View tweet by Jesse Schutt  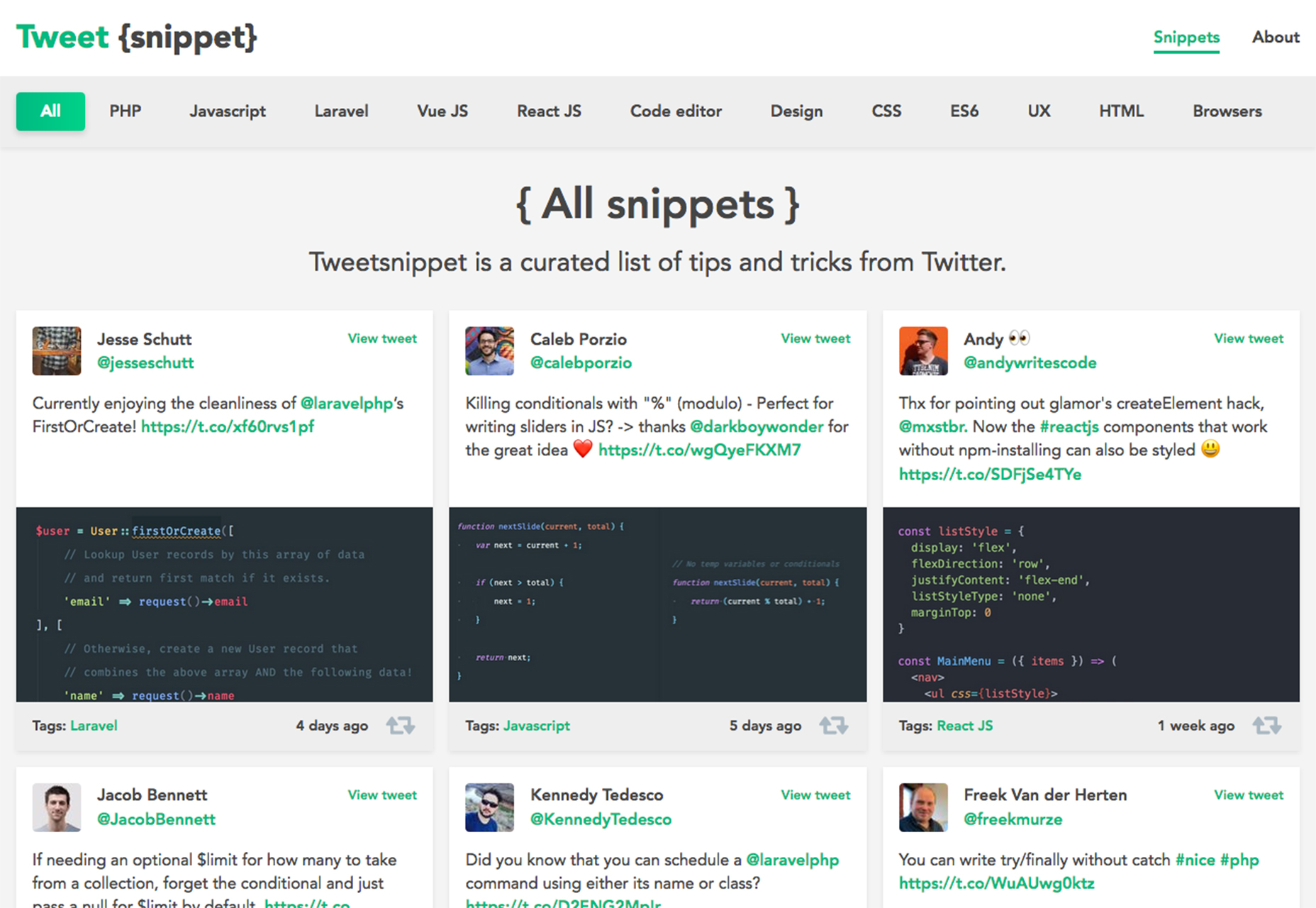(x=382, y=338)
